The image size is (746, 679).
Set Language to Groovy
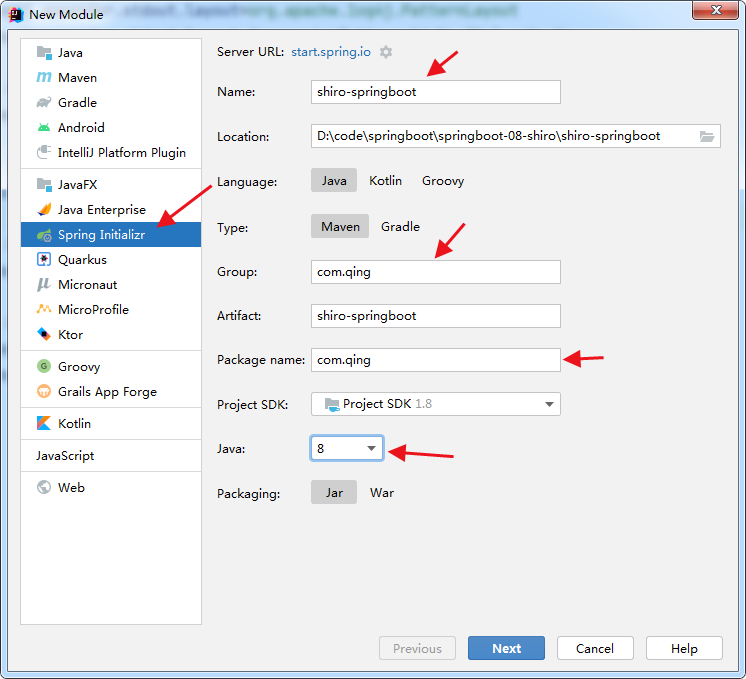(x=443, y=181)
